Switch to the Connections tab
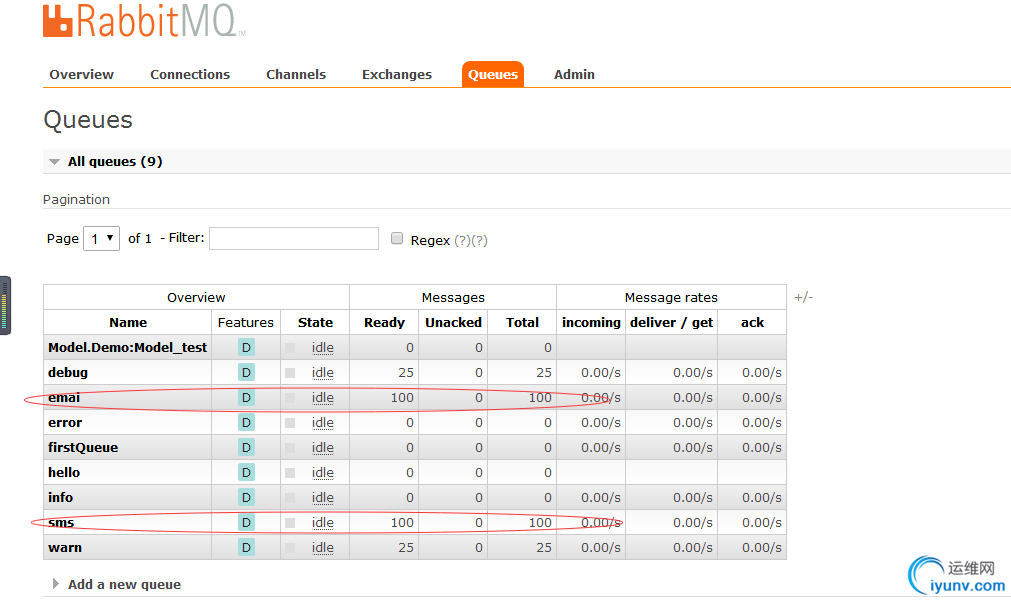1011x602 pixels. click(x=190, y=75)
